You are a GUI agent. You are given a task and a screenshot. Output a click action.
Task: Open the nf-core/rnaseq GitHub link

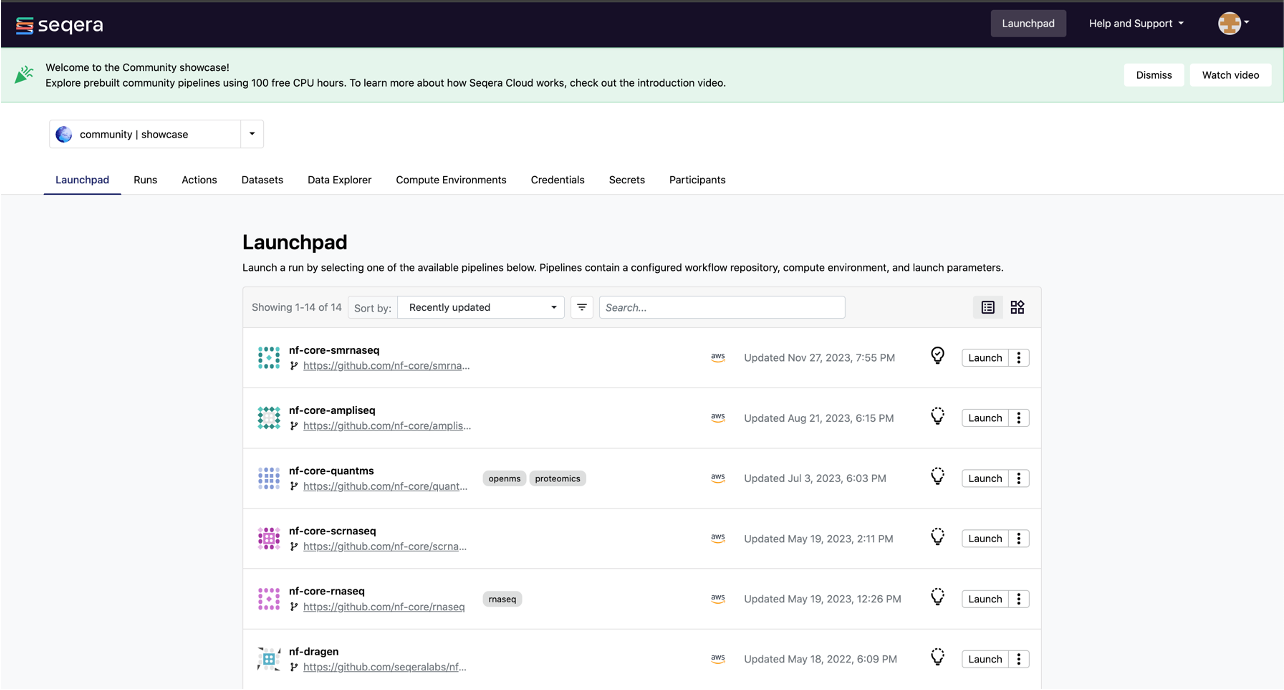pos(384,607)
